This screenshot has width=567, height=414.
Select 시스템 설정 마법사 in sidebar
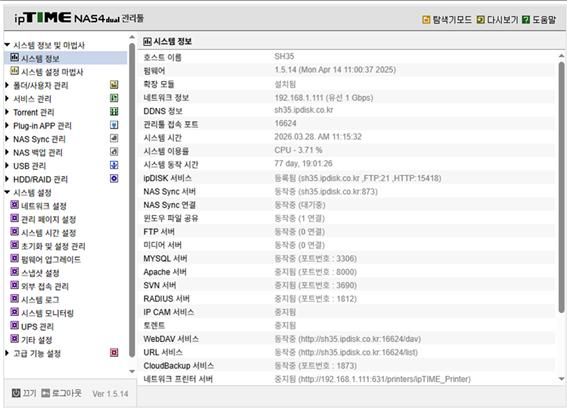(x=52, y=72)
